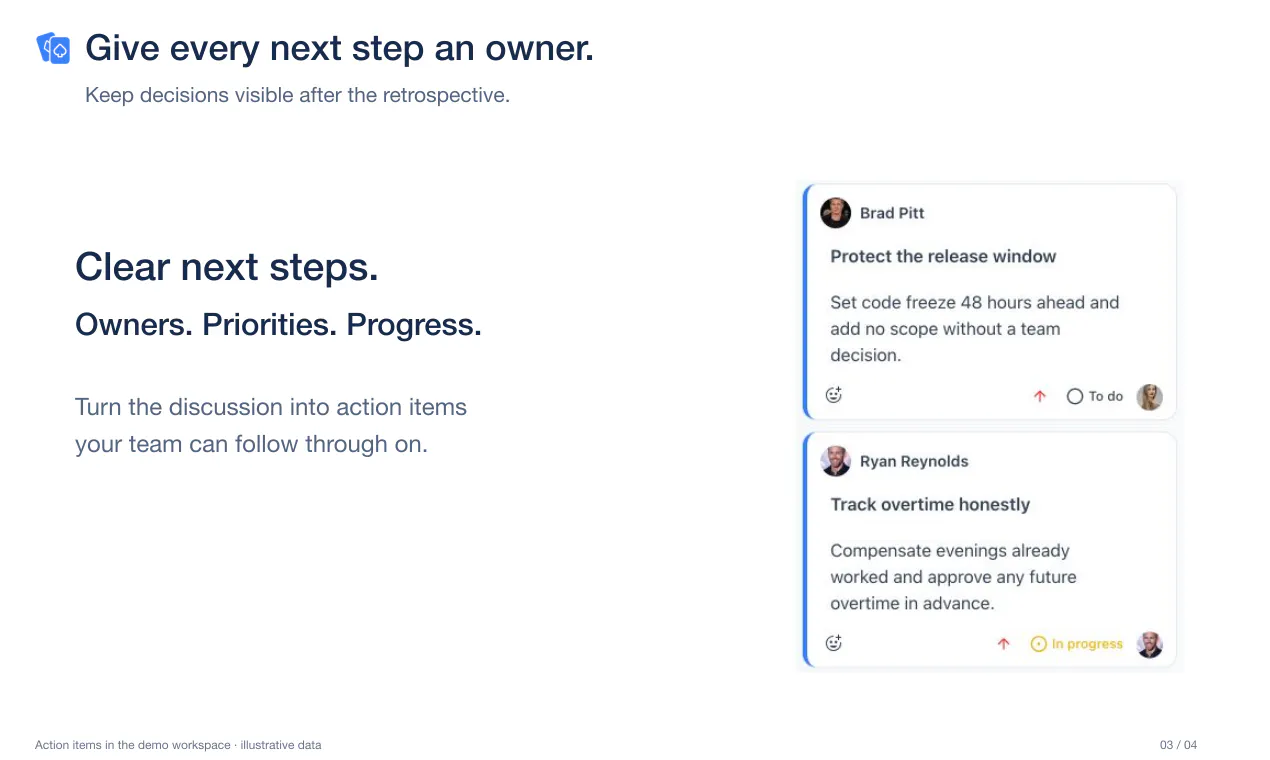The height and width of the screenshot is (760, 1270).
Task: Click assignee avatar next to To do status
Action: [x=1150, y=397]
